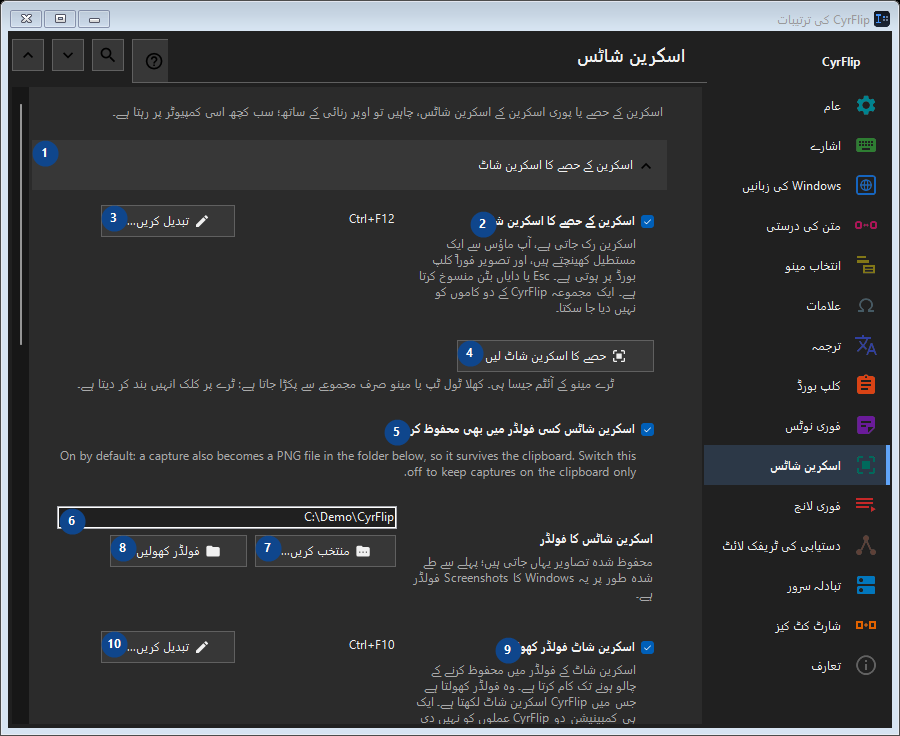The width and height of the screenshot is (900, 736).
Task: Click the orange icon for شارٹ کٹ کیز
Action: click(x=866, y=625)
